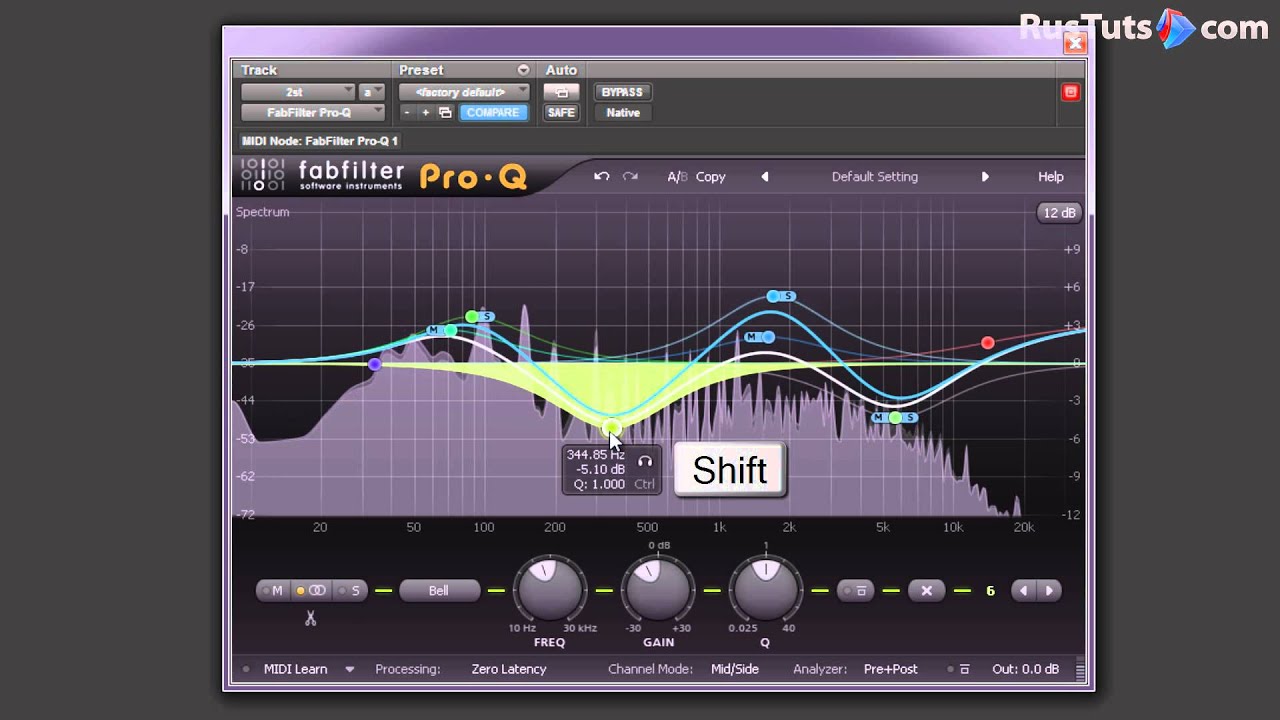Select green band dot near 100 Hz
The height and width of the screenshot is (720, 1280).
coord(472,317)
